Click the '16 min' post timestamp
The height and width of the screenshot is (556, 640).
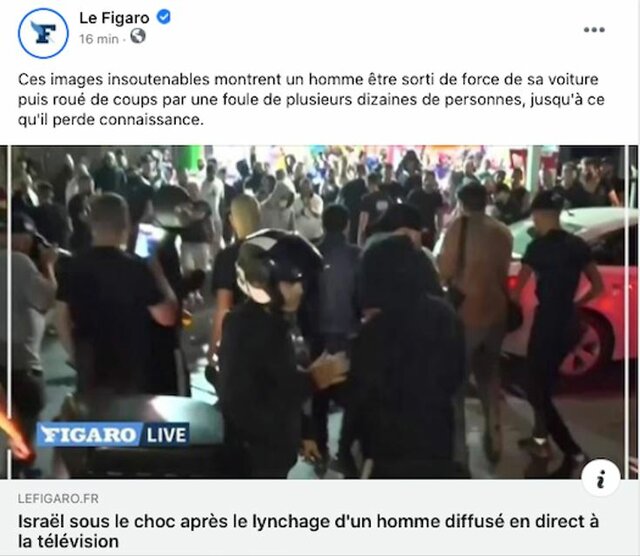(x=99, y=39)
